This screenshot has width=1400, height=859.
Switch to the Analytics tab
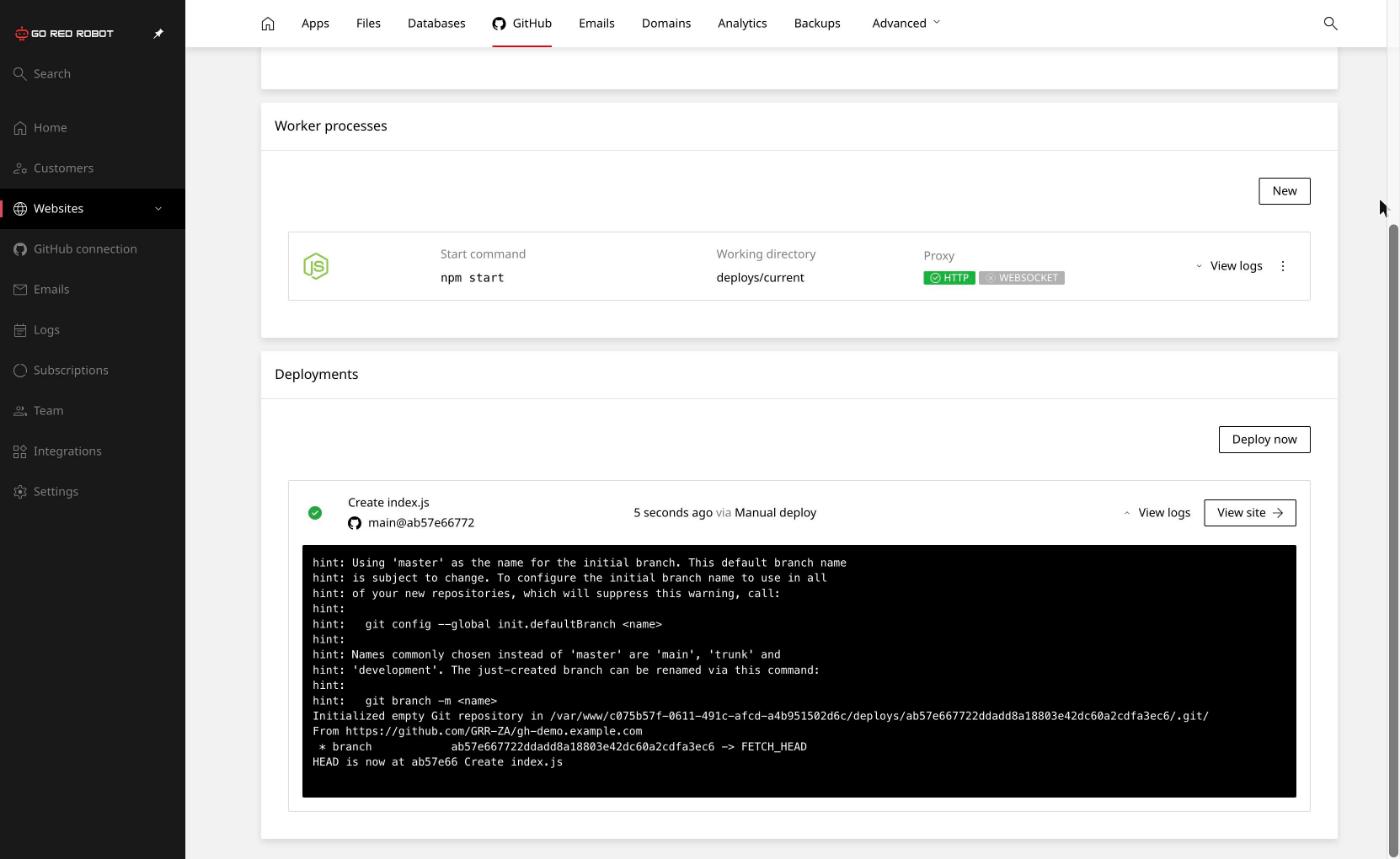[742, 23]
